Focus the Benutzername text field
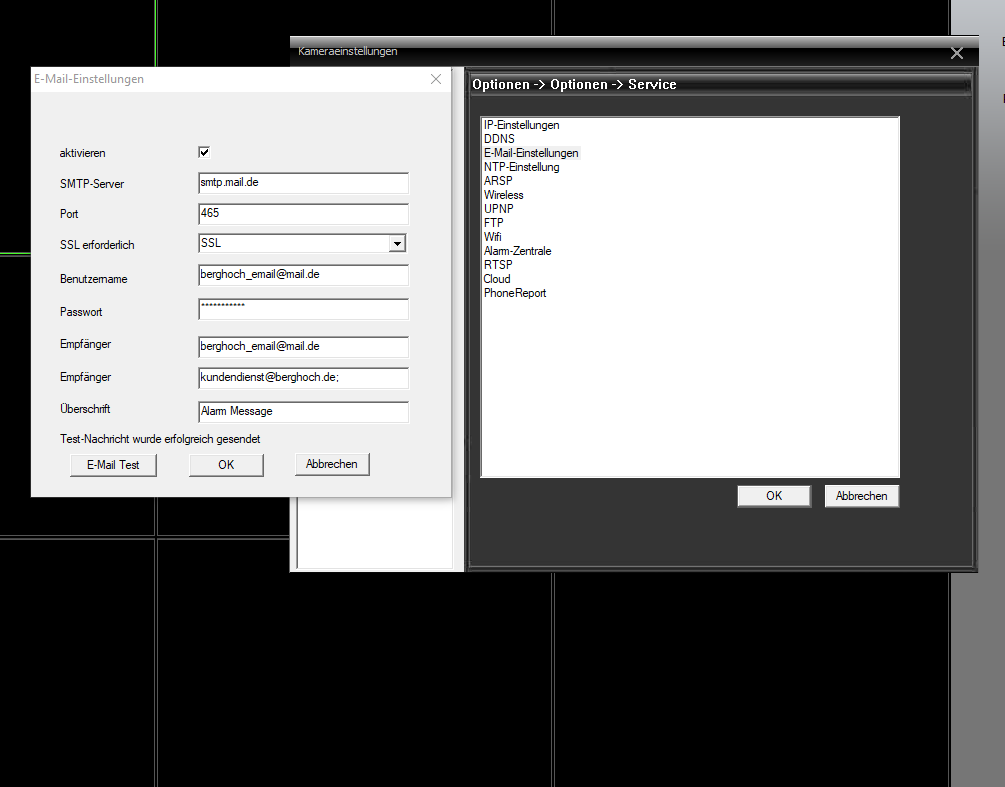 pyautogui.click(x=303, y=274)
